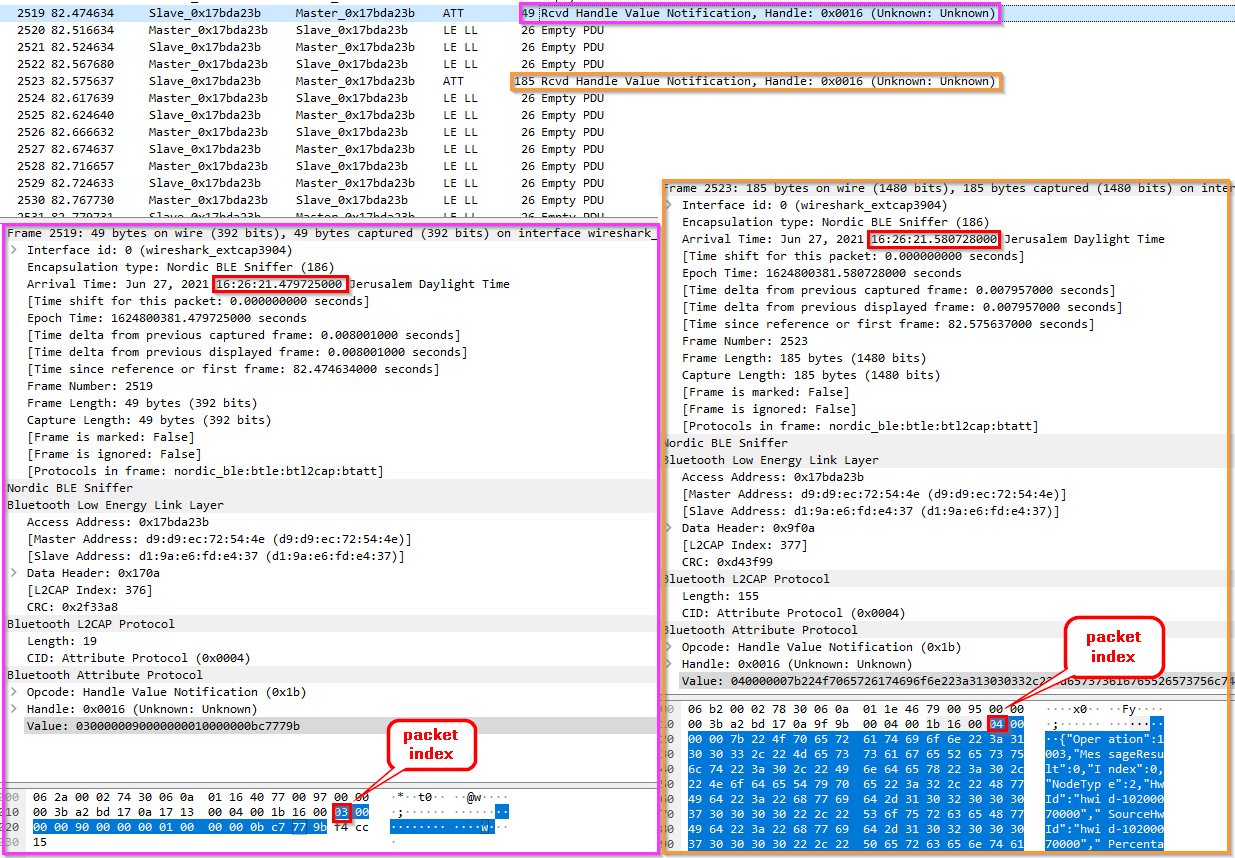Expand Interface id row in Frame 2519 details
The image size is (1235, 858).
tap(13, 250)
